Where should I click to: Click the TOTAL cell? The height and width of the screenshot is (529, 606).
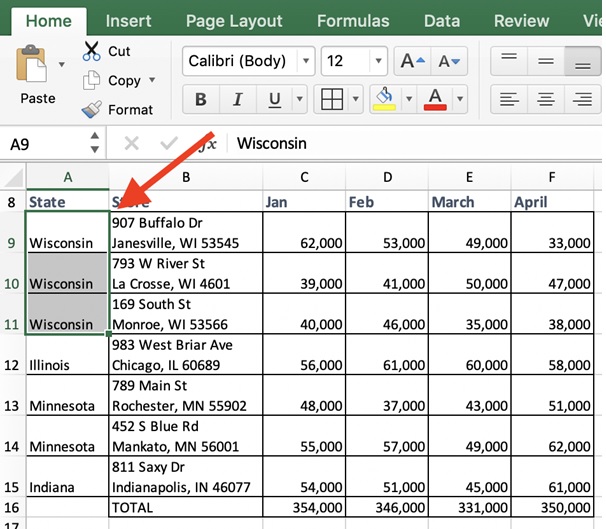click(x=186, y=507)
